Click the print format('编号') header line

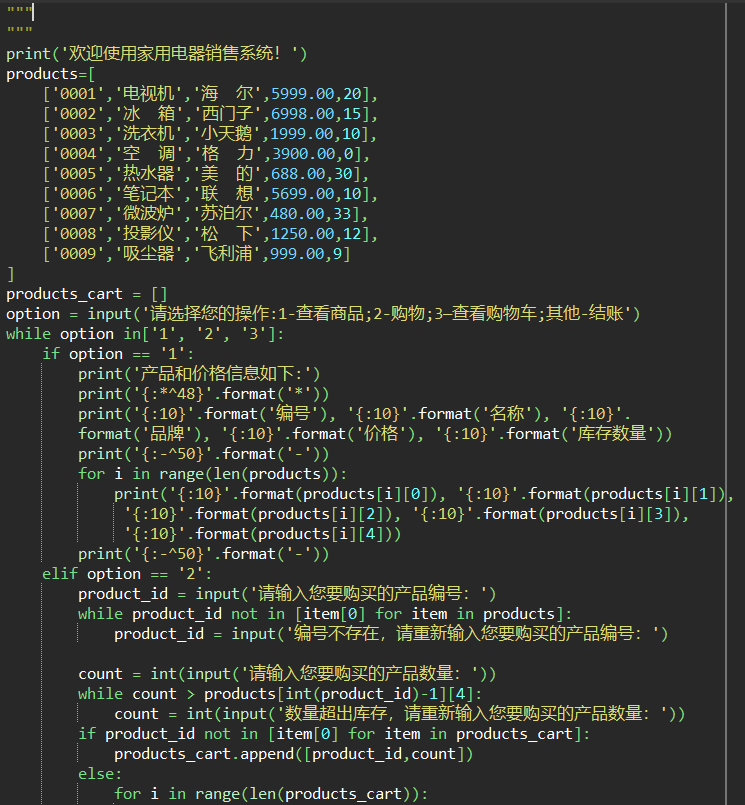click(354, 414)
